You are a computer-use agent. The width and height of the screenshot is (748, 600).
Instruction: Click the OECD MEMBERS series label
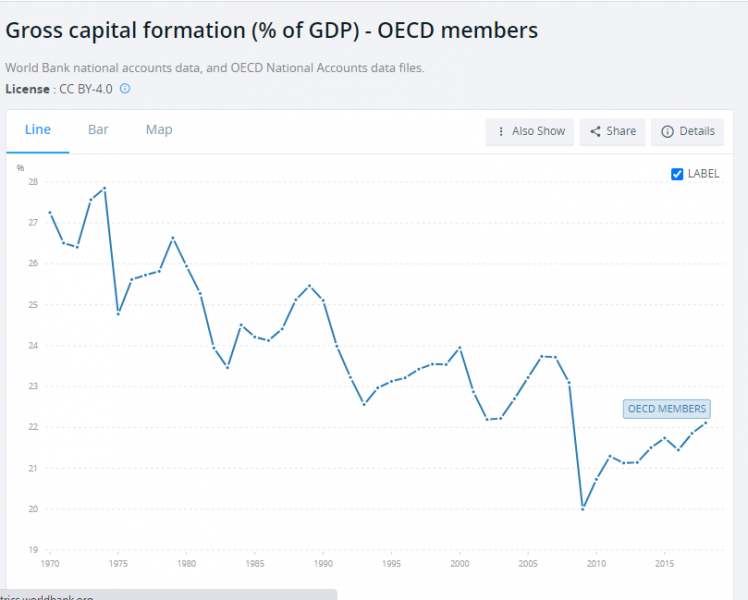point(667,408)
